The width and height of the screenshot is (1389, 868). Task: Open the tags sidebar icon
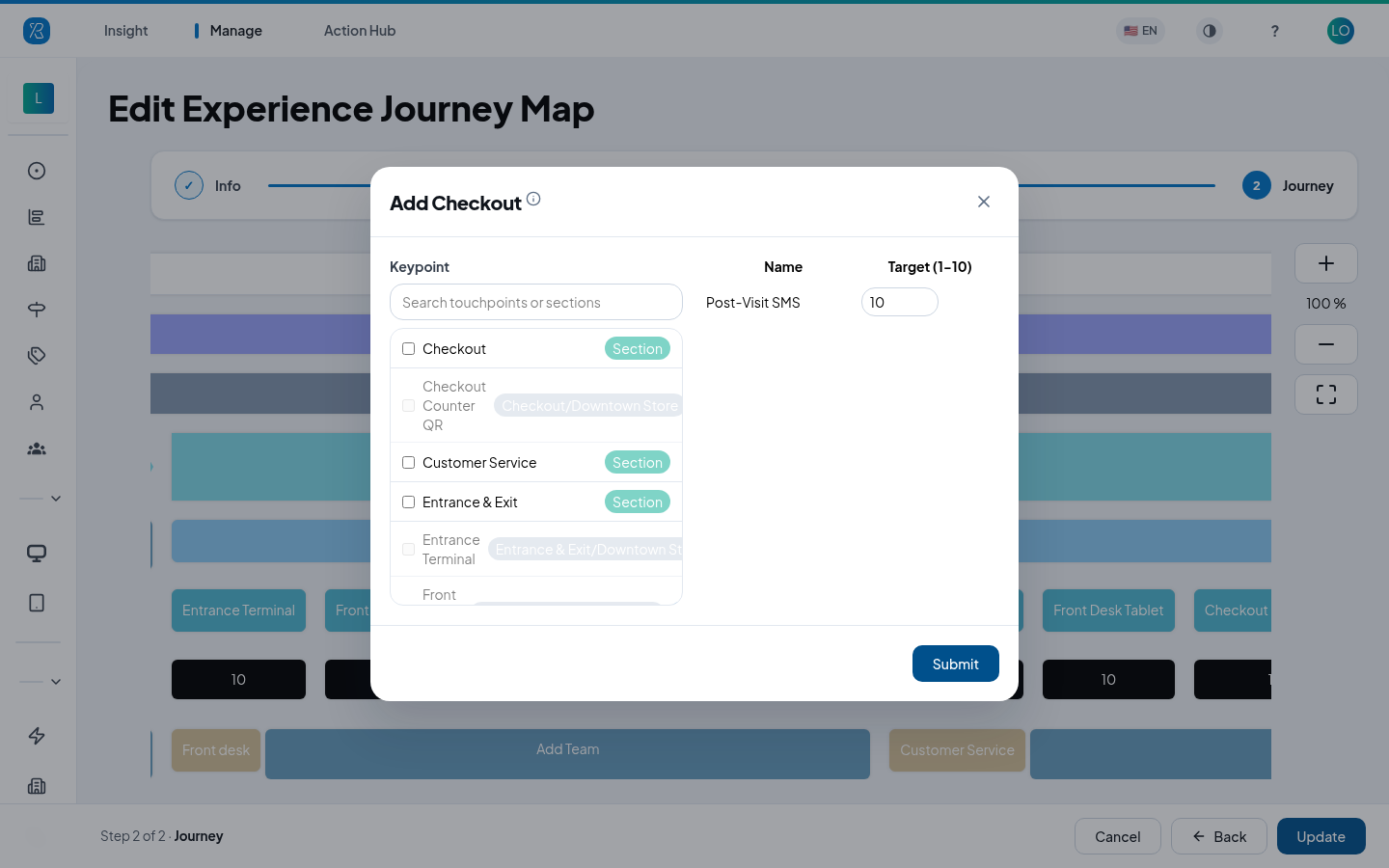click(37, 356)
